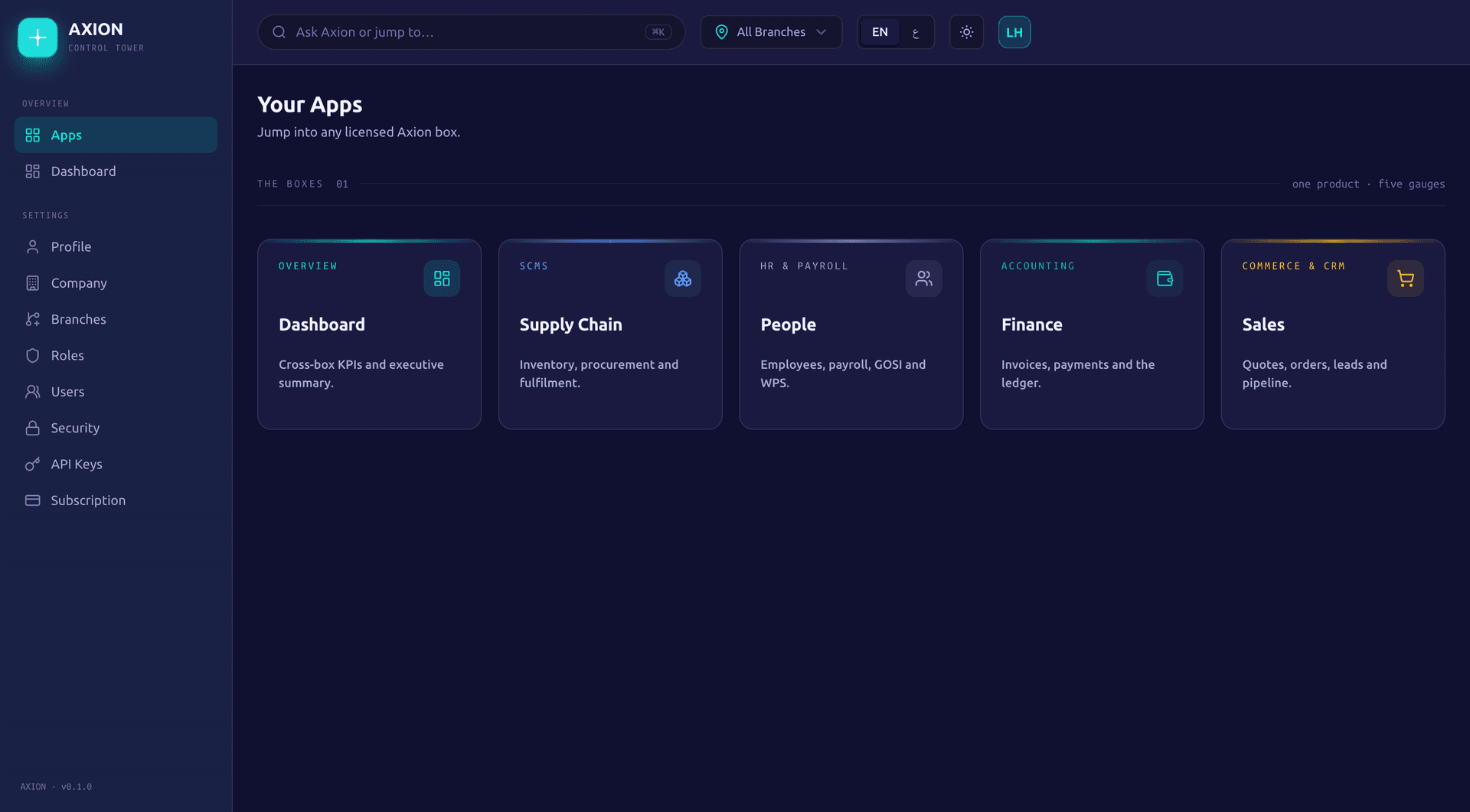
Task: Switch language to Arabic
Action: [916, 32]
